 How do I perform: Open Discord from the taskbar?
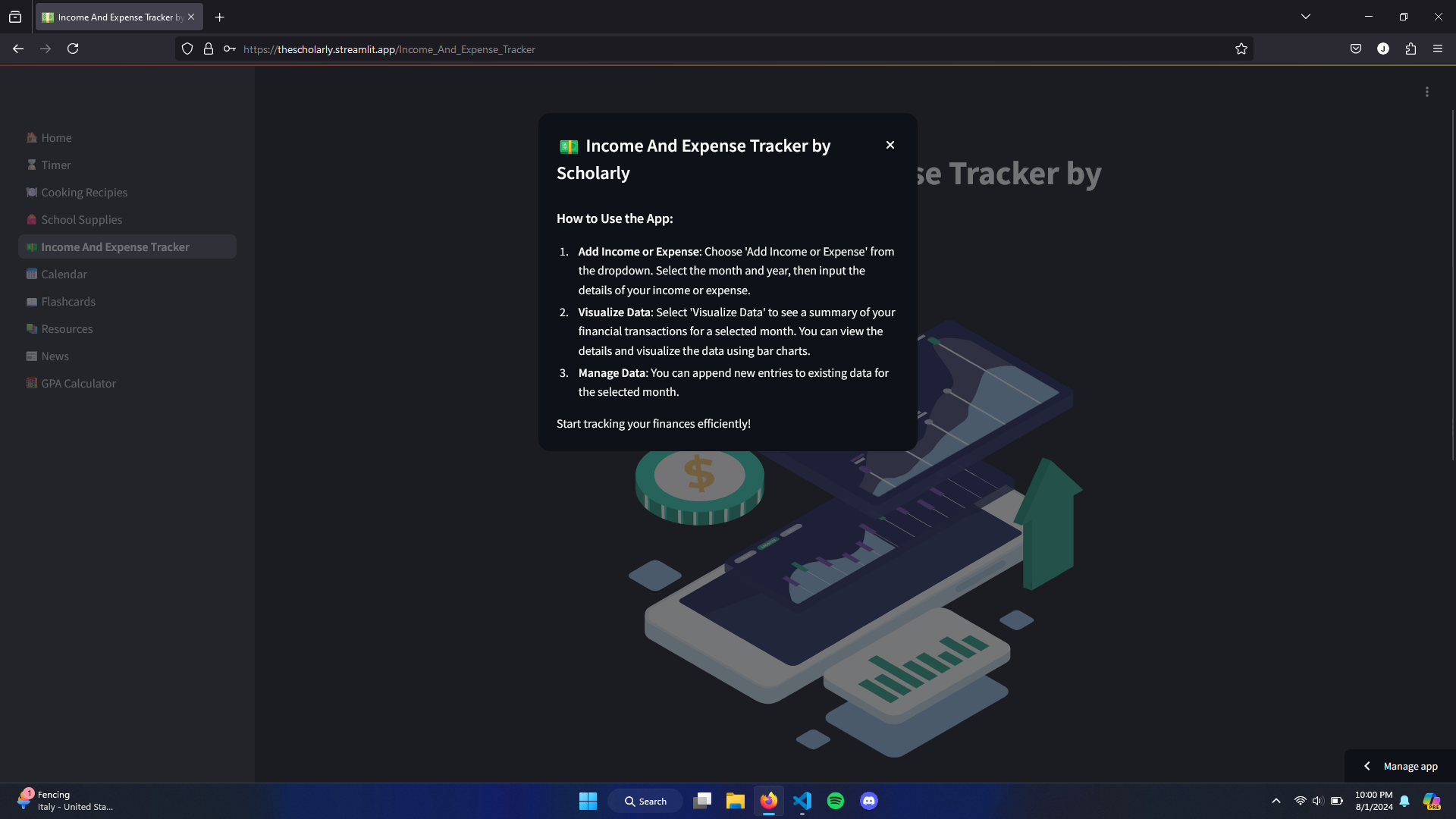(x=869, y=801)
